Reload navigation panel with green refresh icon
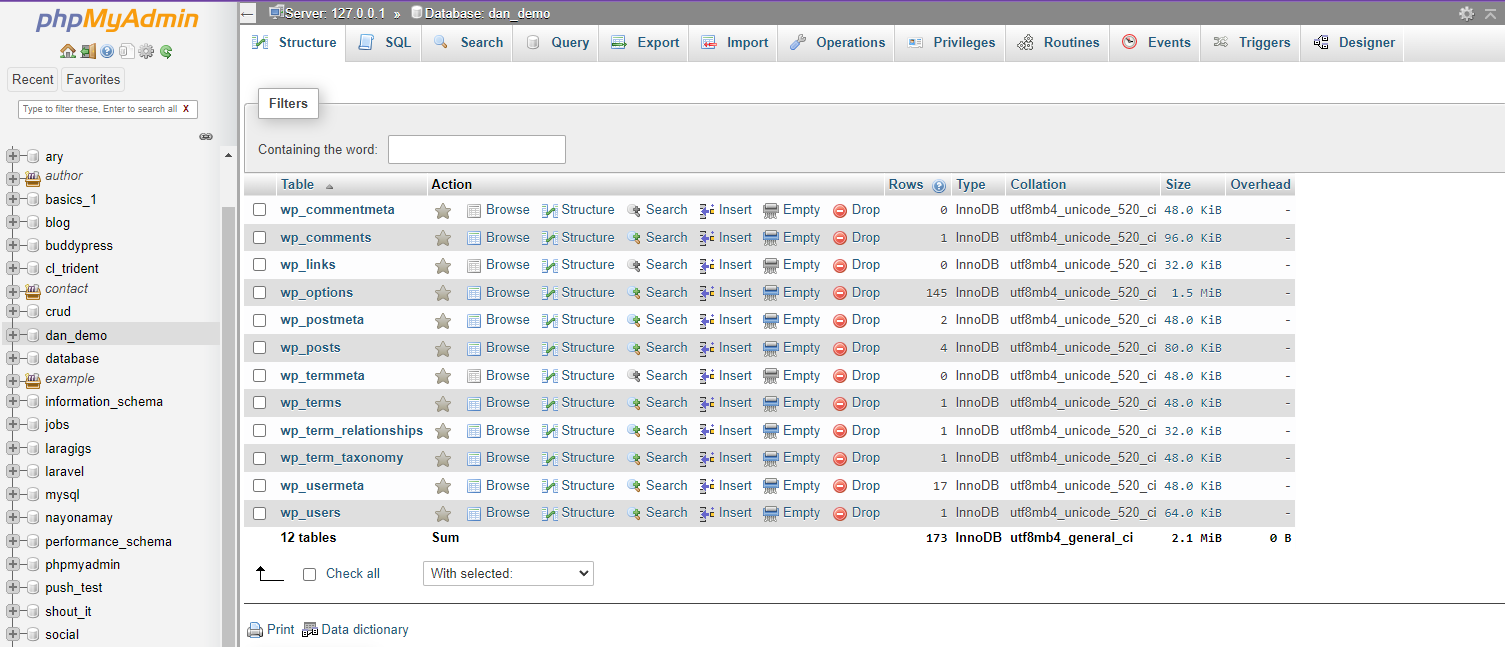 click(x=166, y=52)
